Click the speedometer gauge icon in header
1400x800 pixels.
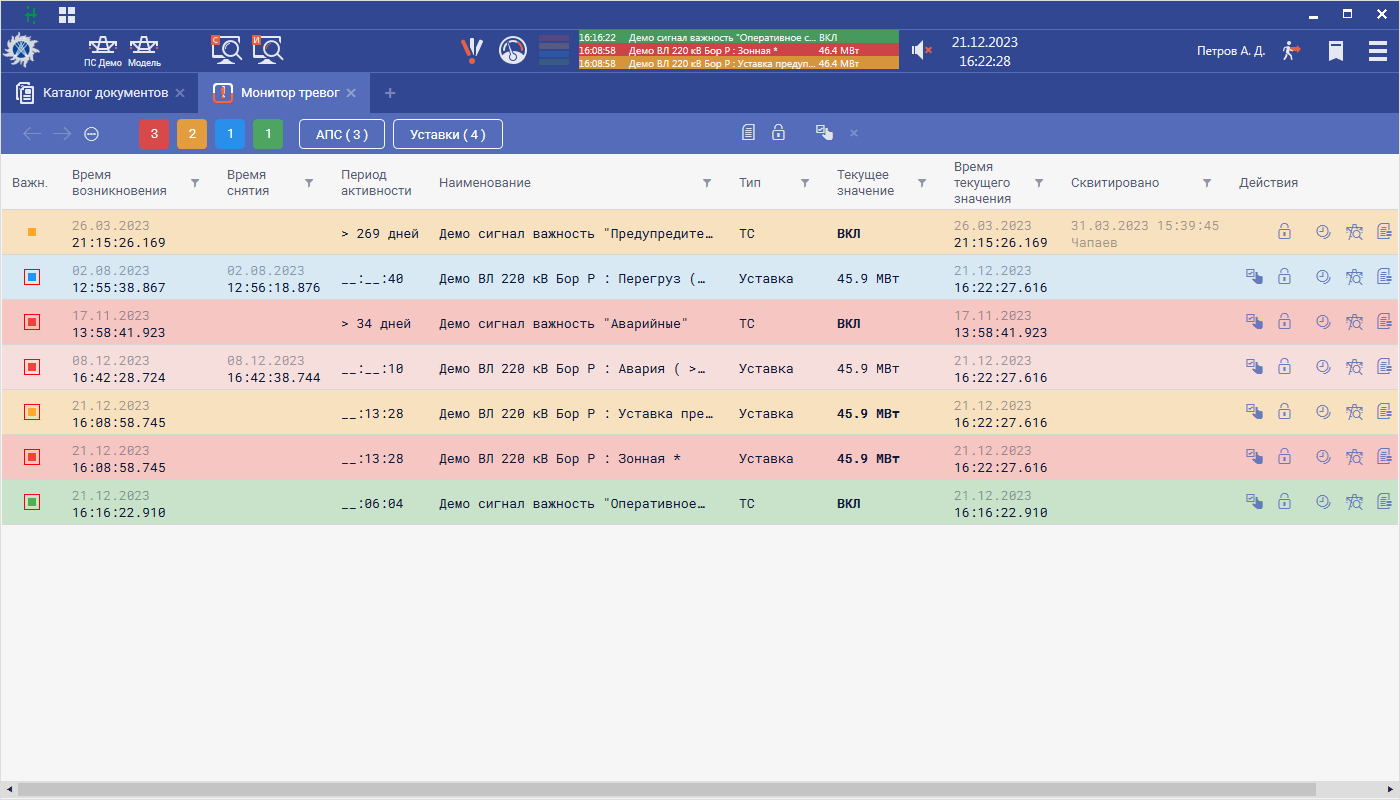coord(513,50)
